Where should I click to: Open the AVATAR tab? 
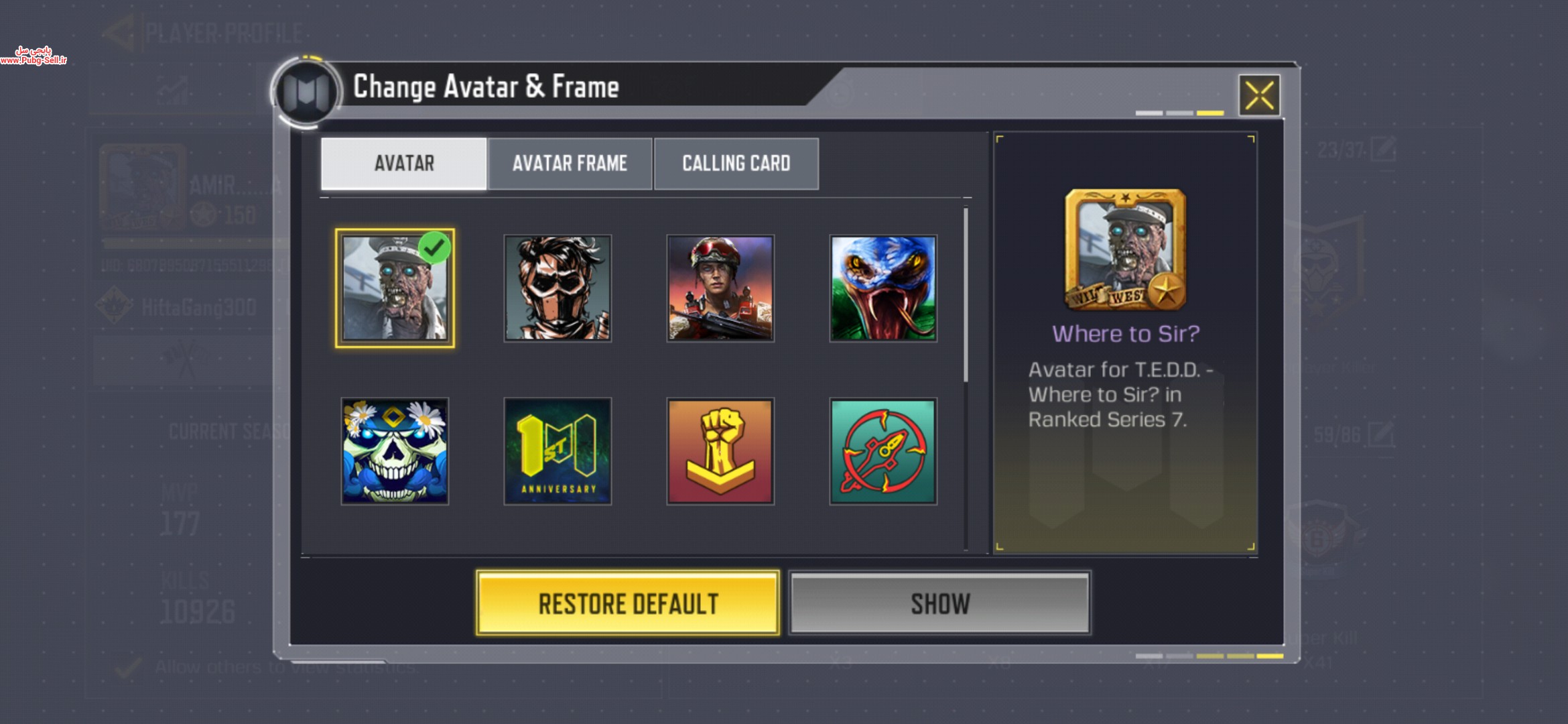click(404, 164)
